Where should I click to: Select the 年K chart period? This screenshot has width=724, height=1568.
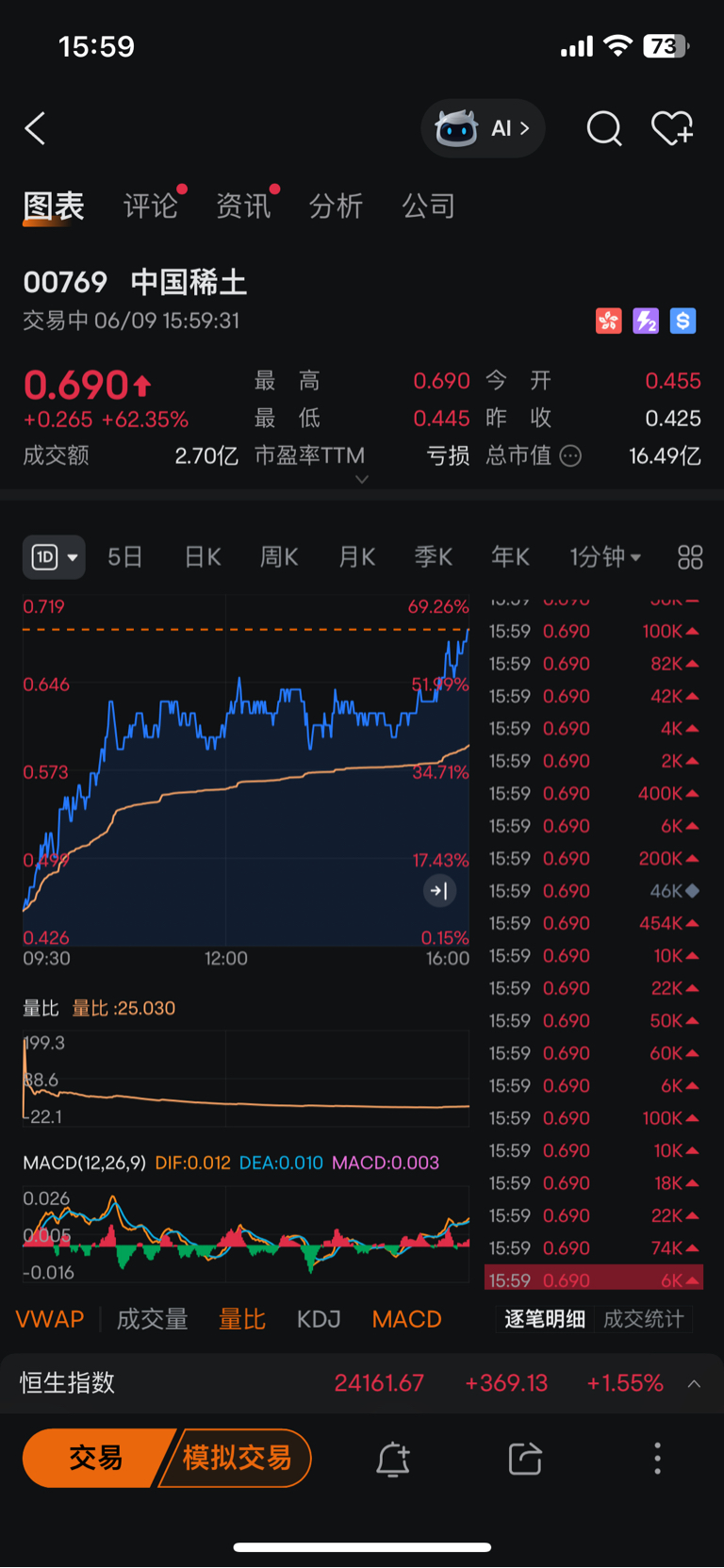click(x=510, y=557)
